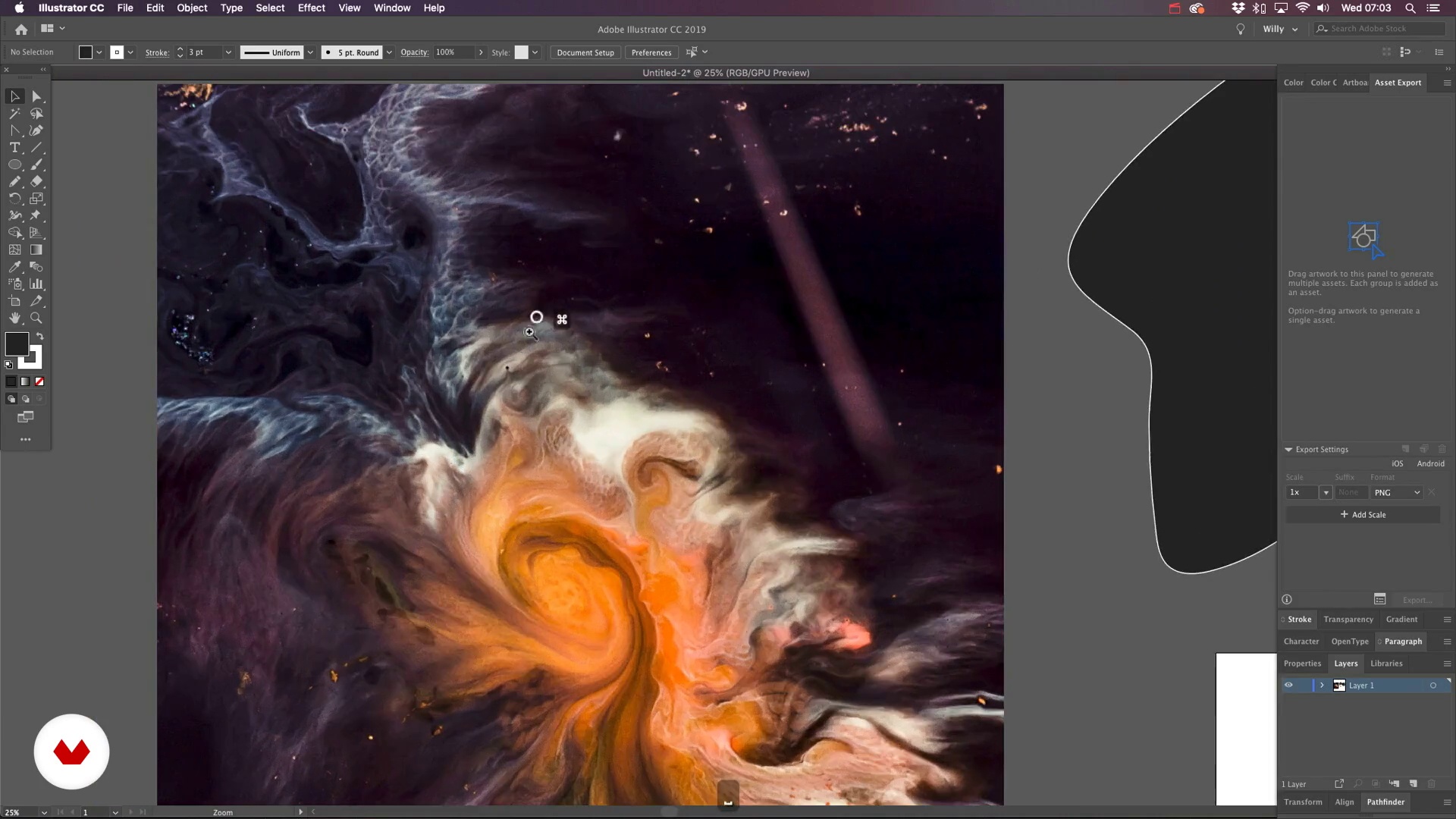1456x819 pixels.
Task: Switch to Libraries tab
Action: click(x=1386, y=664)
